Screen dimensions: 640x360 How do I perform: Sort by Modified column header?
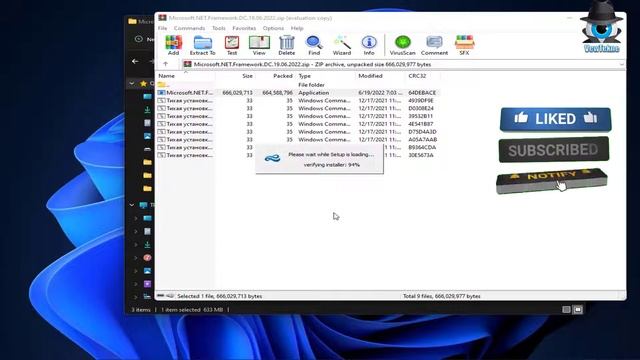[x=380, y=76]
